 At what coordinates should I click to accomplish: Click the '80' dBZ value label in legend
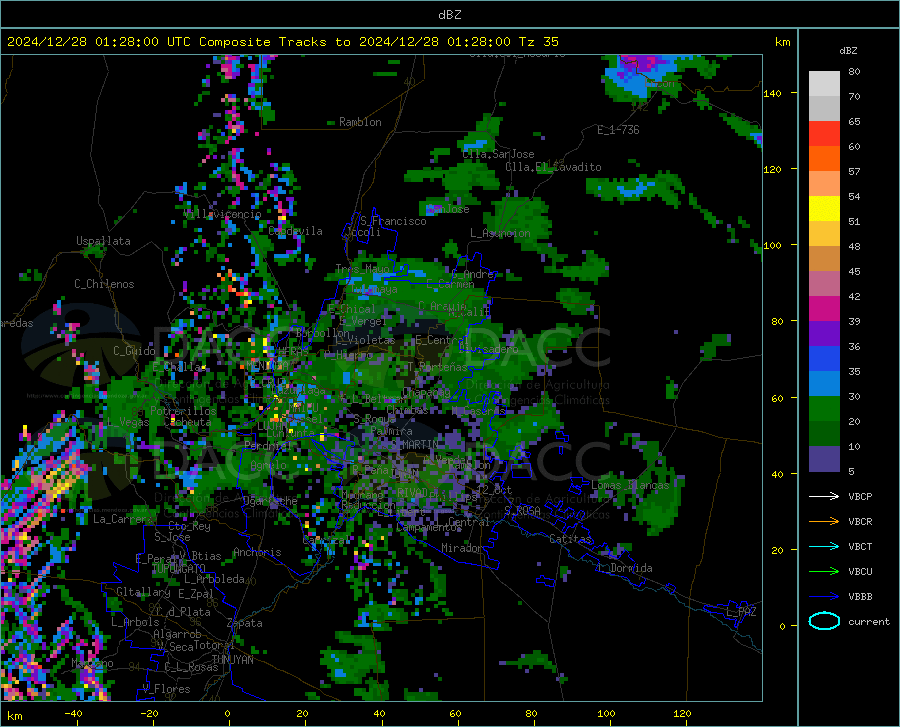tap(854, 72)
